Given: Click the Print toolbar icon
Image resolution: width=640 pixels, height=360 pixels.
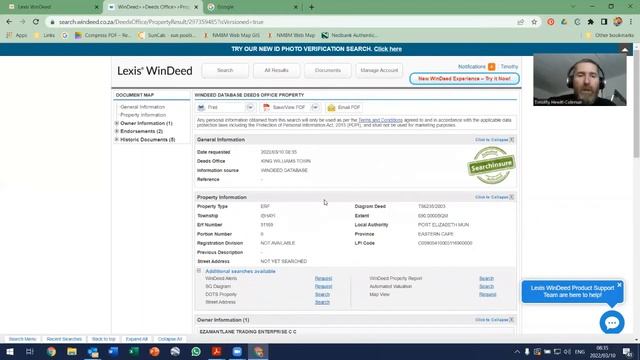Looking at the screenshot, I should pyautogui.click(x=201, y=107).
